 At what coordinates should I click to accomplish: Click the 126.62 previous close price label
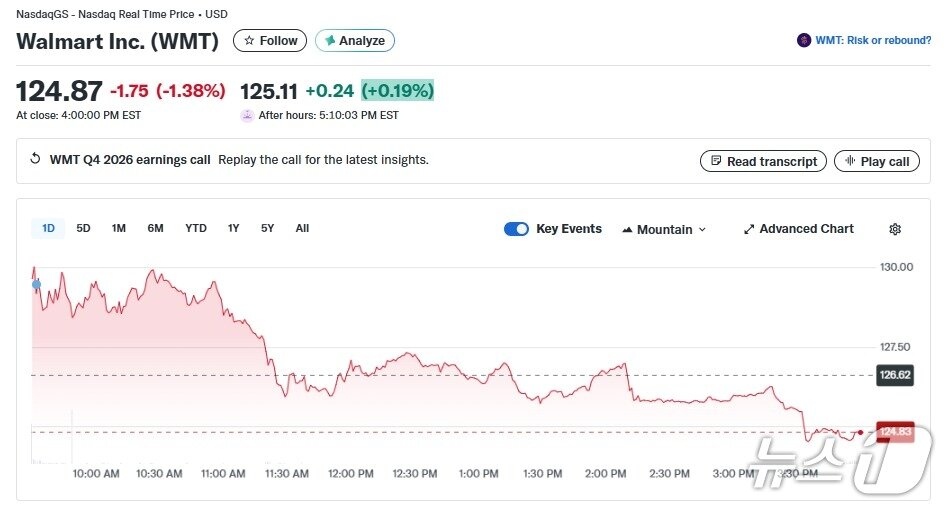pyautogui.click(x=894, y=376)
